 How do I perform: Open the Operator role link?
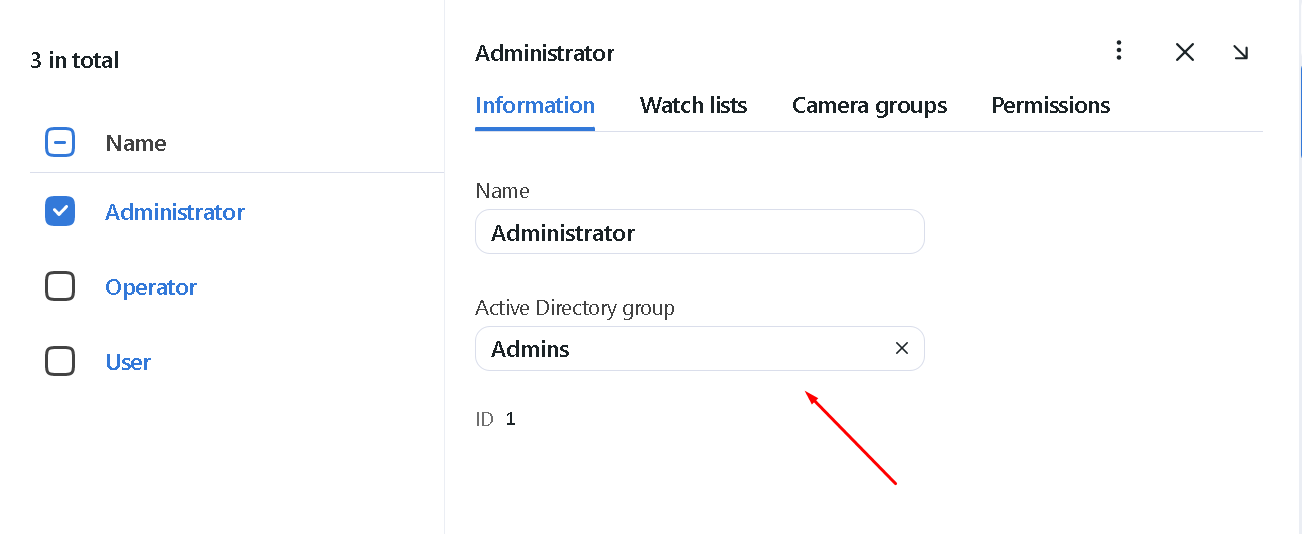(151, 287)
